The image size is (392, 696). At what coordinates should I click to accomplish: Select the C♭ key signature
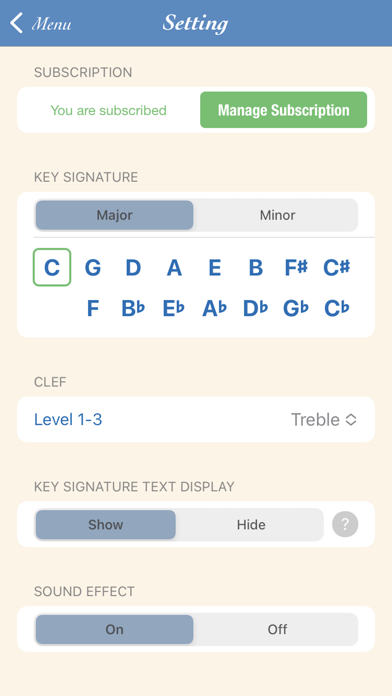pos(337,308)
